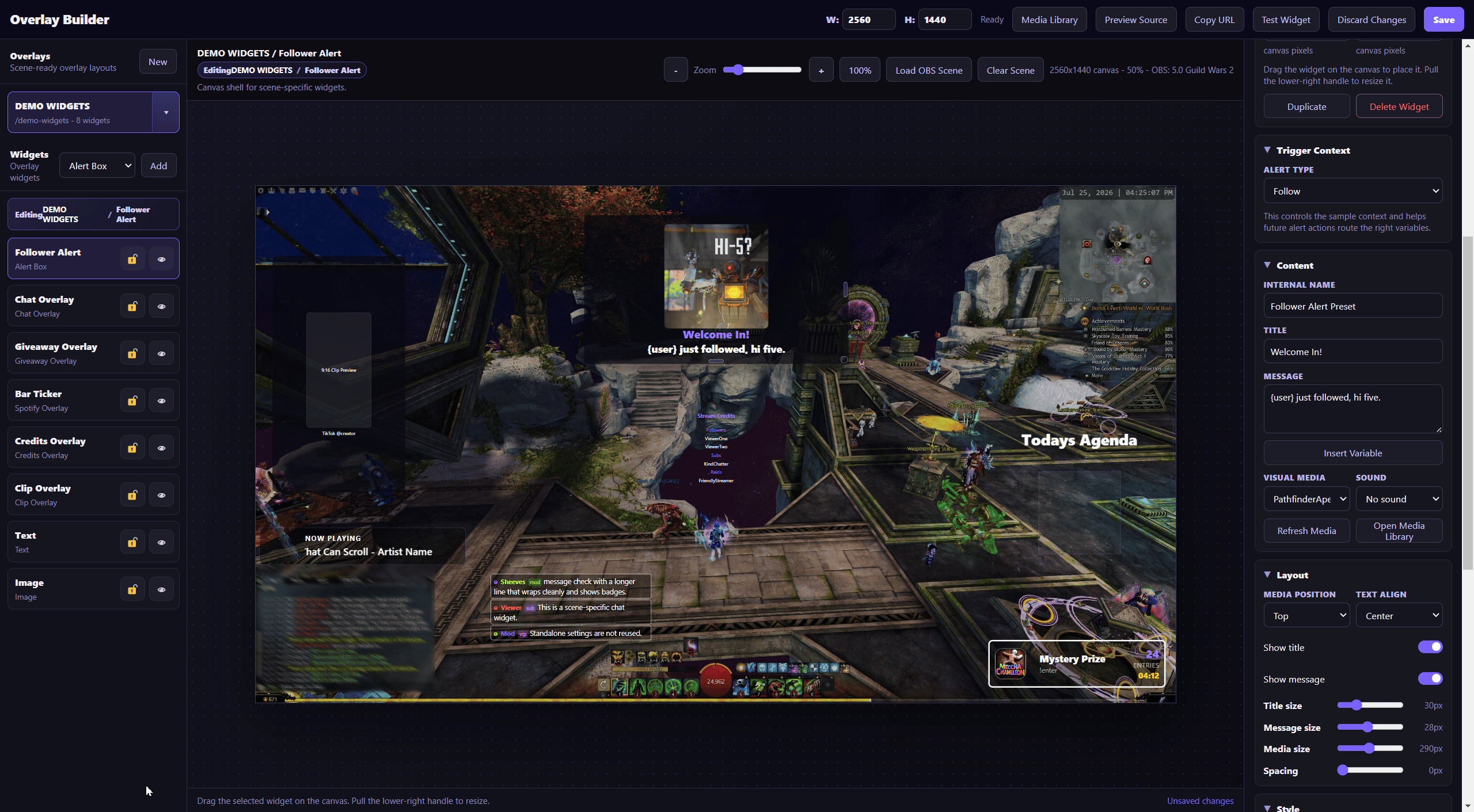The width and height of the screenshot is (1474, 812).
Task: Click the Save button
Action: pos(1443,20)
